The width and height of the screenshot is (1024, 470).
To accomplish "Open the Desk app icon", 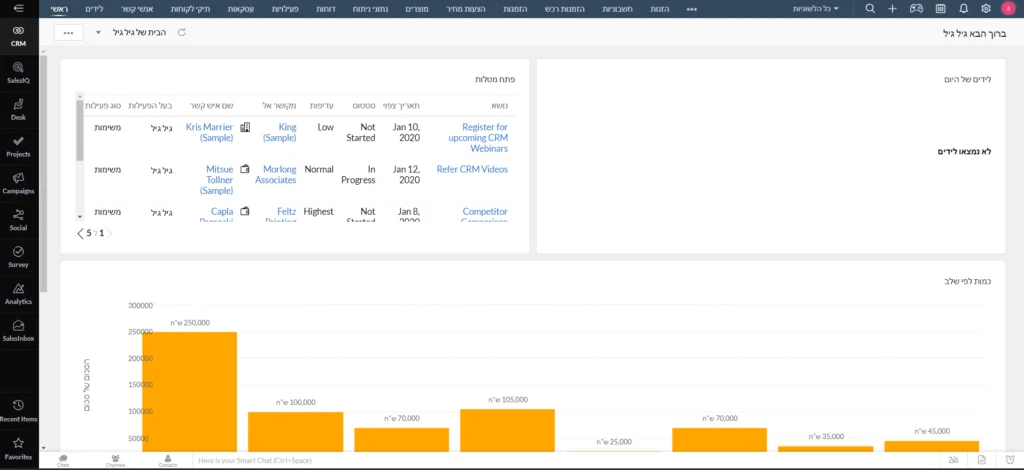I will (x=18, y=109).
